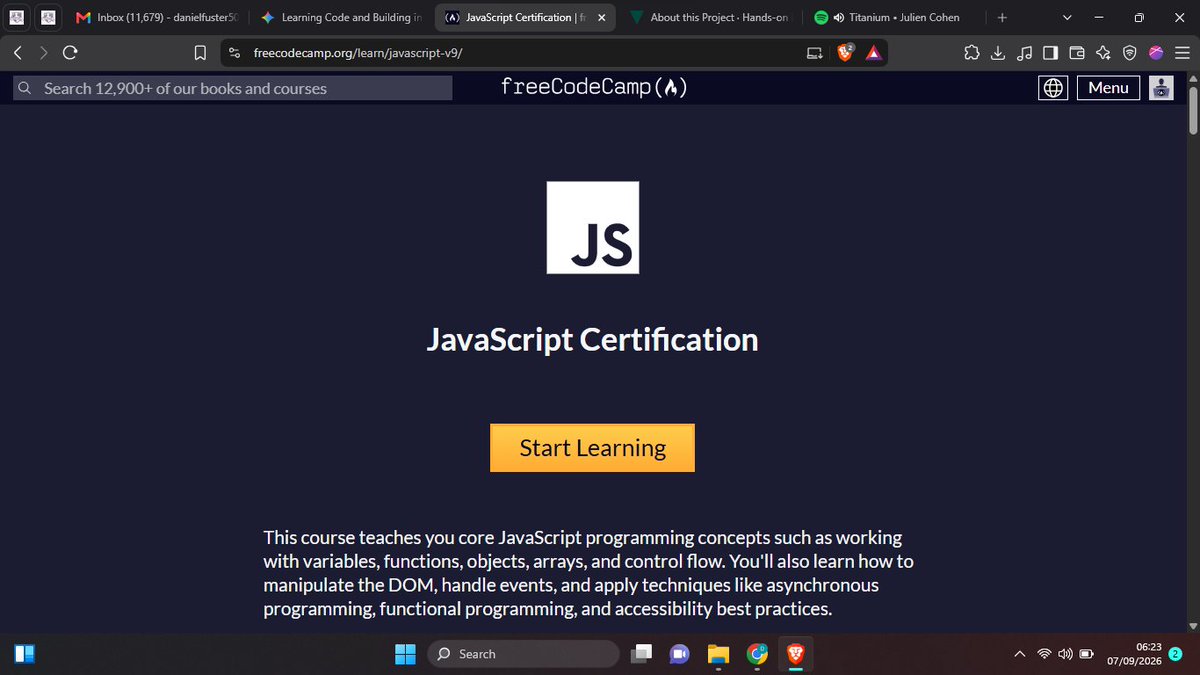The image size is (1200, 675).
Task: Open Chrome from the taskbar
Action: click(x=757, y=654)
